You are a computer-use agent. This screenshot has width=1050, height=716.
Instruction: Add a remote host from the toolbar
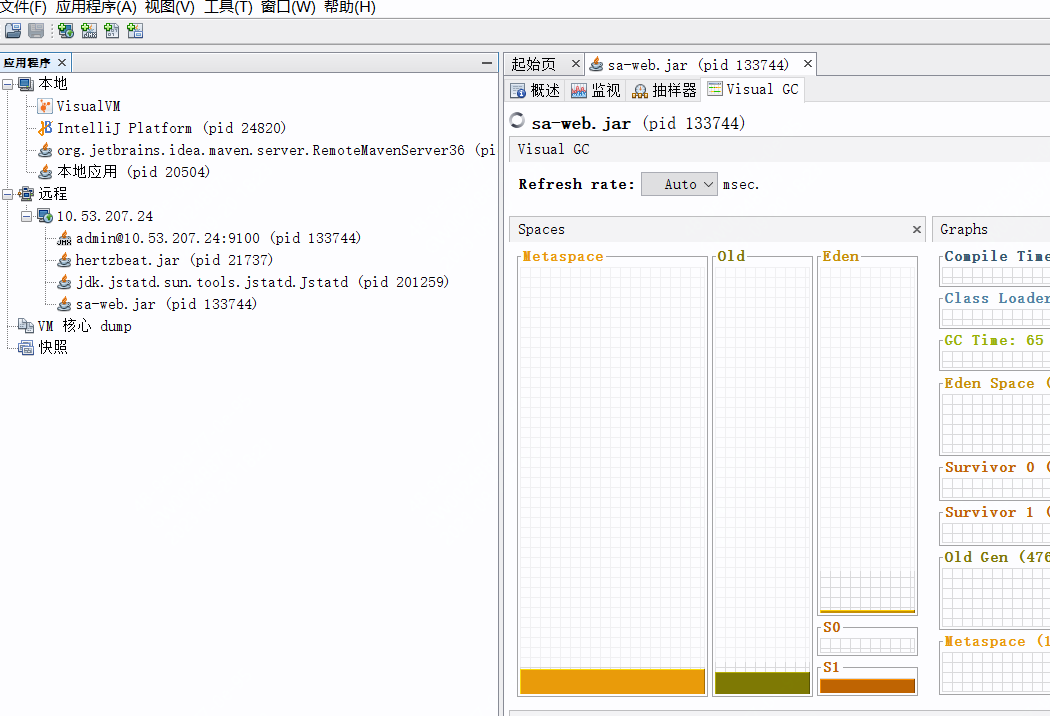(x=65, y=30)
